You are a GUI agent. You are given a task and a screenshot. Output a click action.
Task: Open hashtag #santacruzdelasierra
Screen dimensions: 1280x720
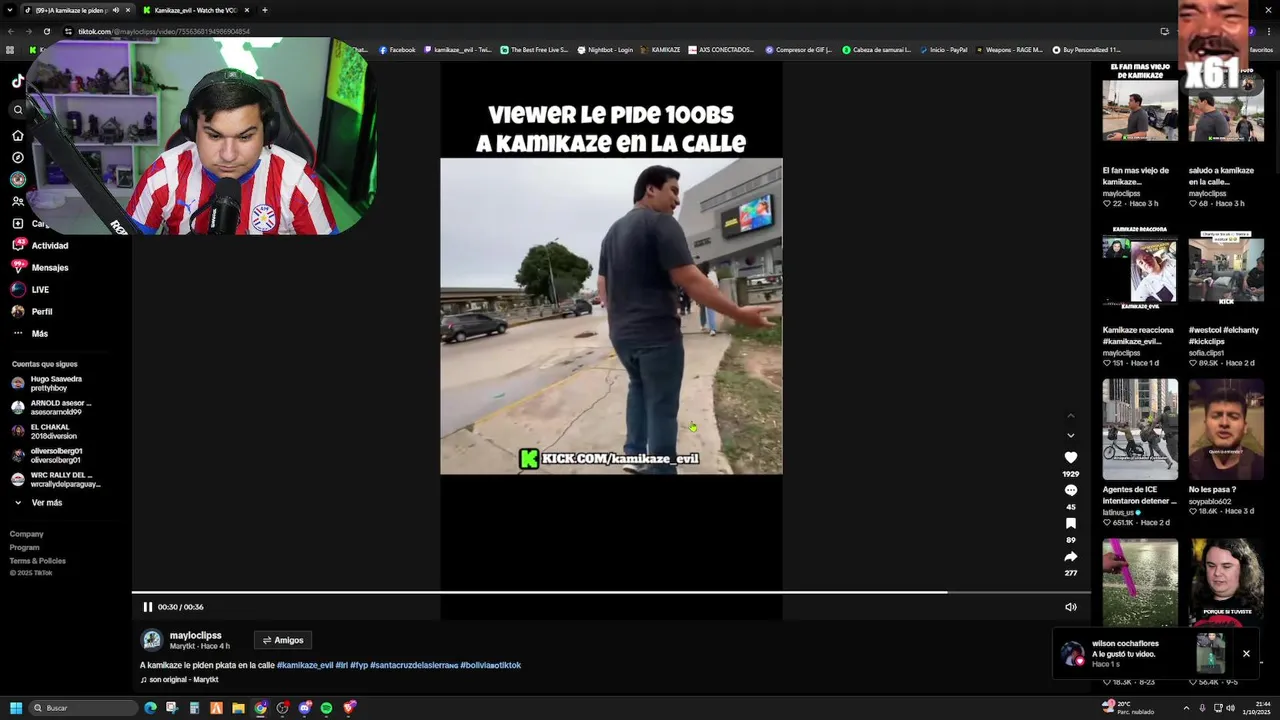414,665
